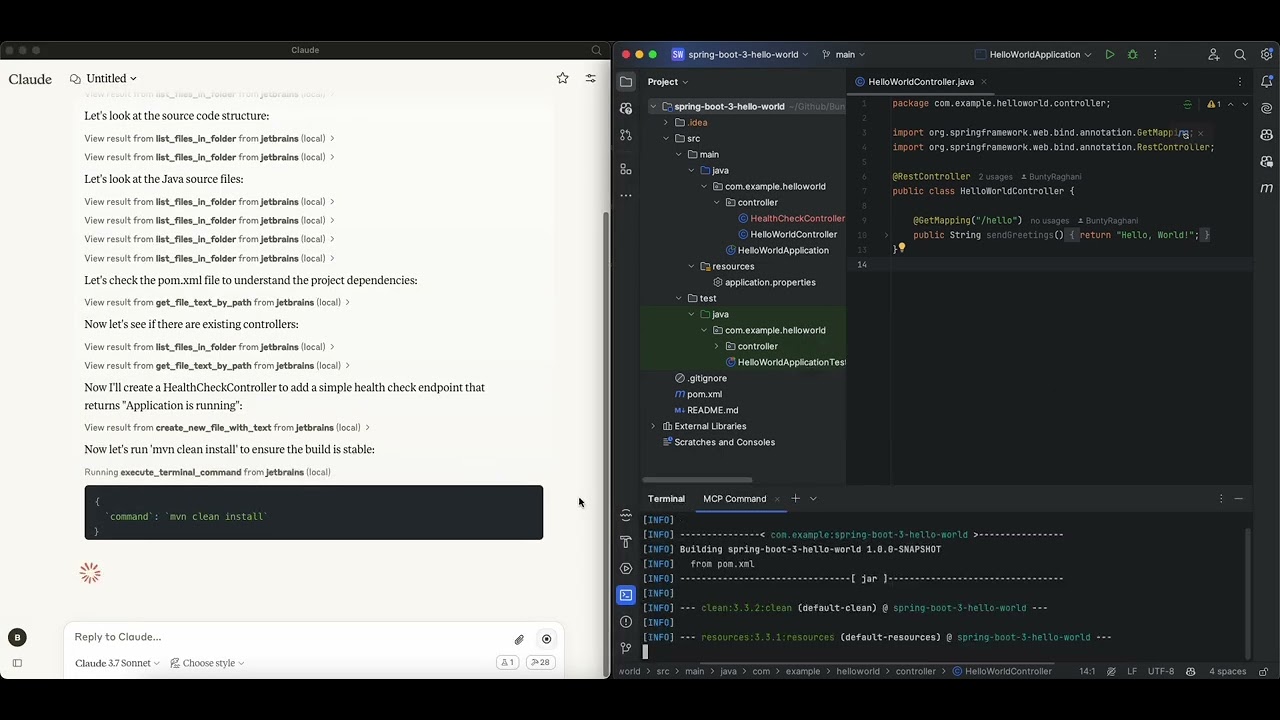The image size is (1280, 720).
Task: Open the main branch dropdown
Action: coord(843,55)
